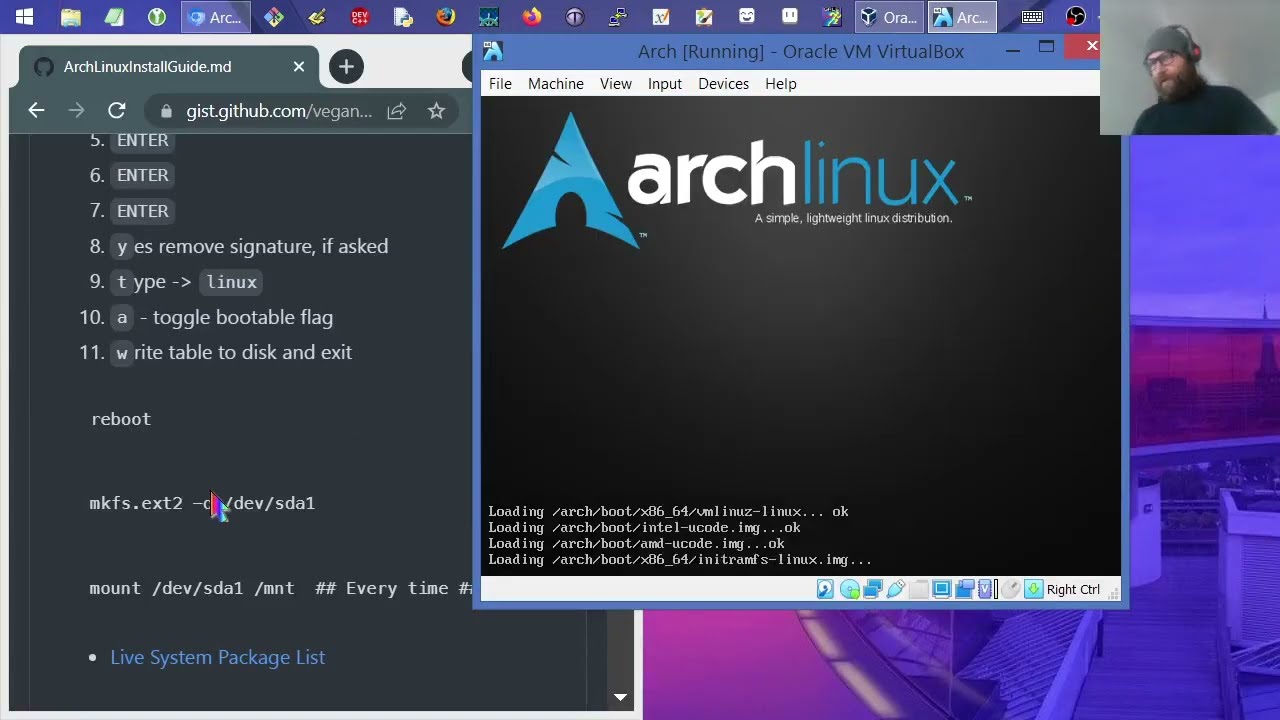Click 'es remove signature, if asked' step
Viewport: 1280px width, 720px height.
[260, 246]
